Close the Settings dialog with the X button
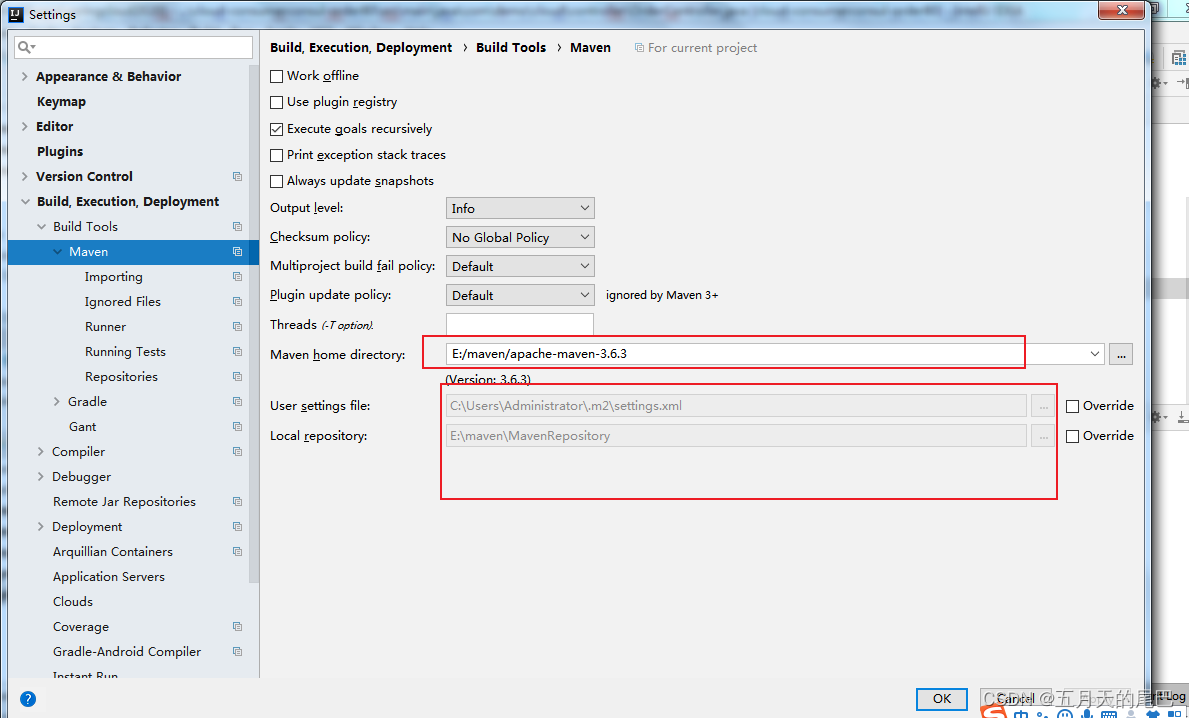 1121,10
